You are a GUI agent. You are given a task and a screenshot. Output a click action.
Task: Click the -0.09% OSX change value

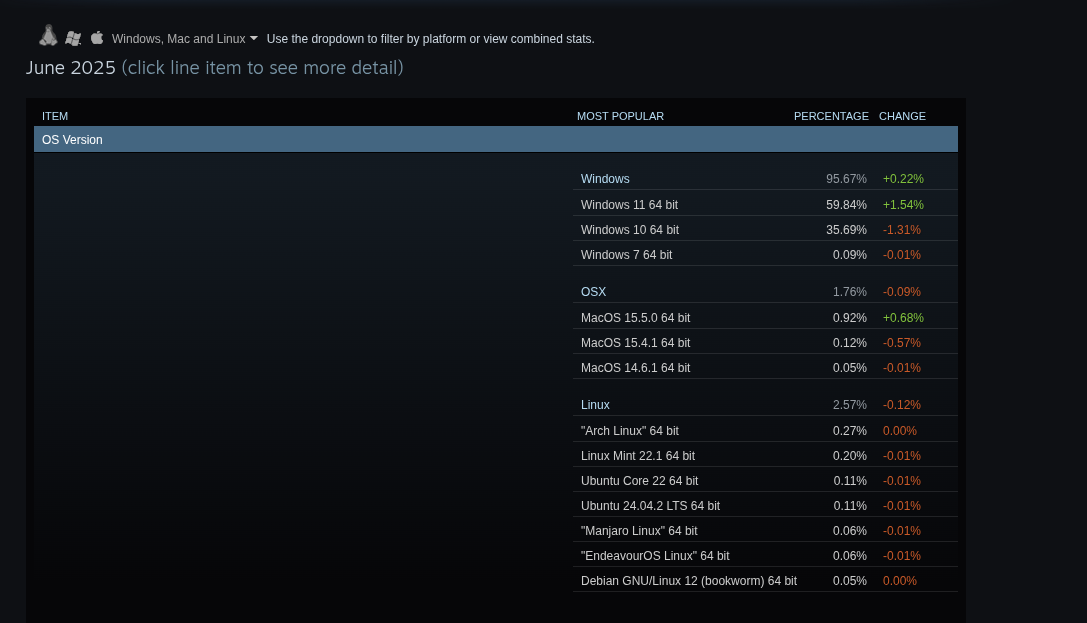901,292
